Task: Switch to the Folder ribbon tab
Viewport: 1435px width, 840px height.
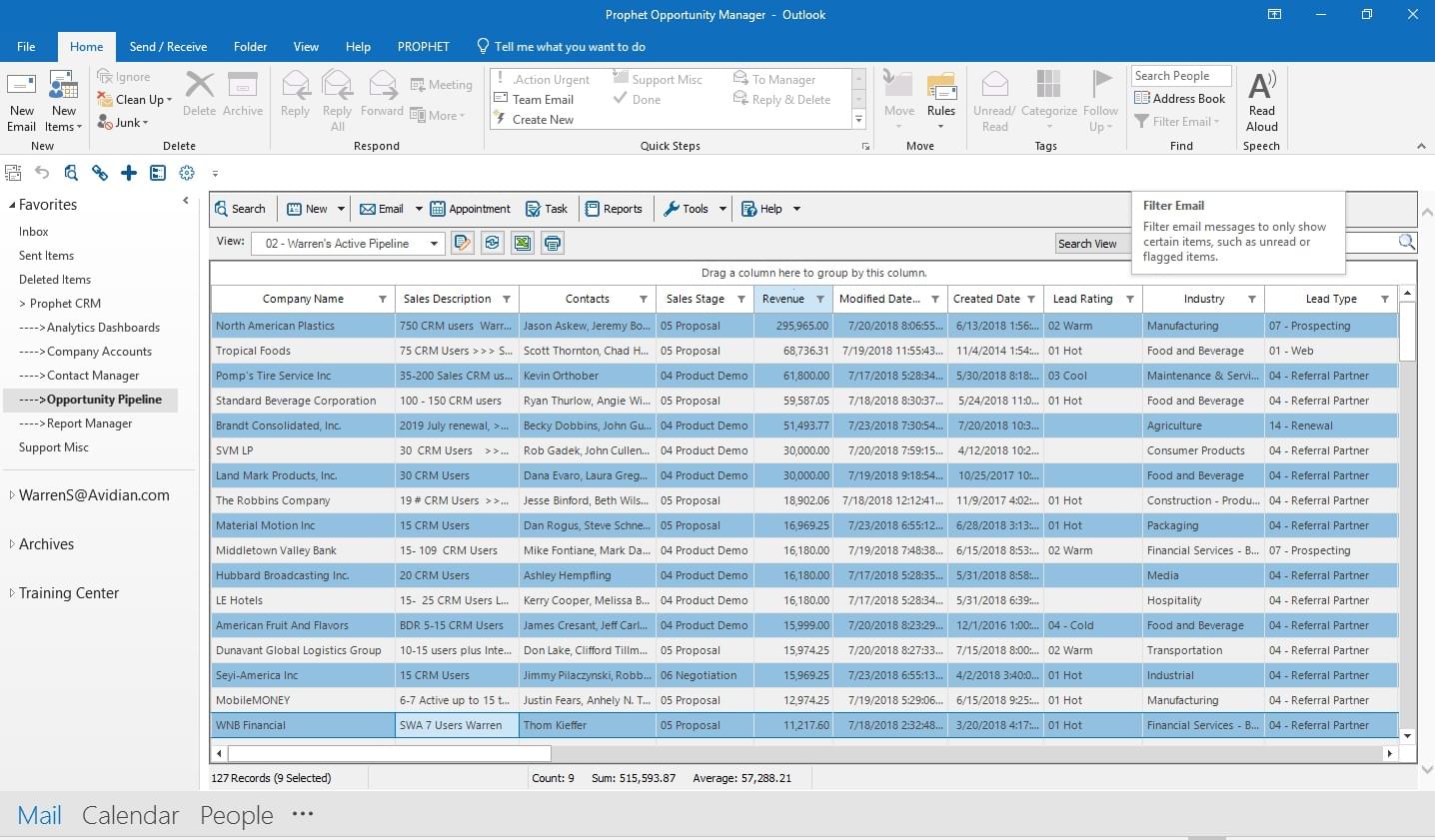Action: click(x=250, y=46)
